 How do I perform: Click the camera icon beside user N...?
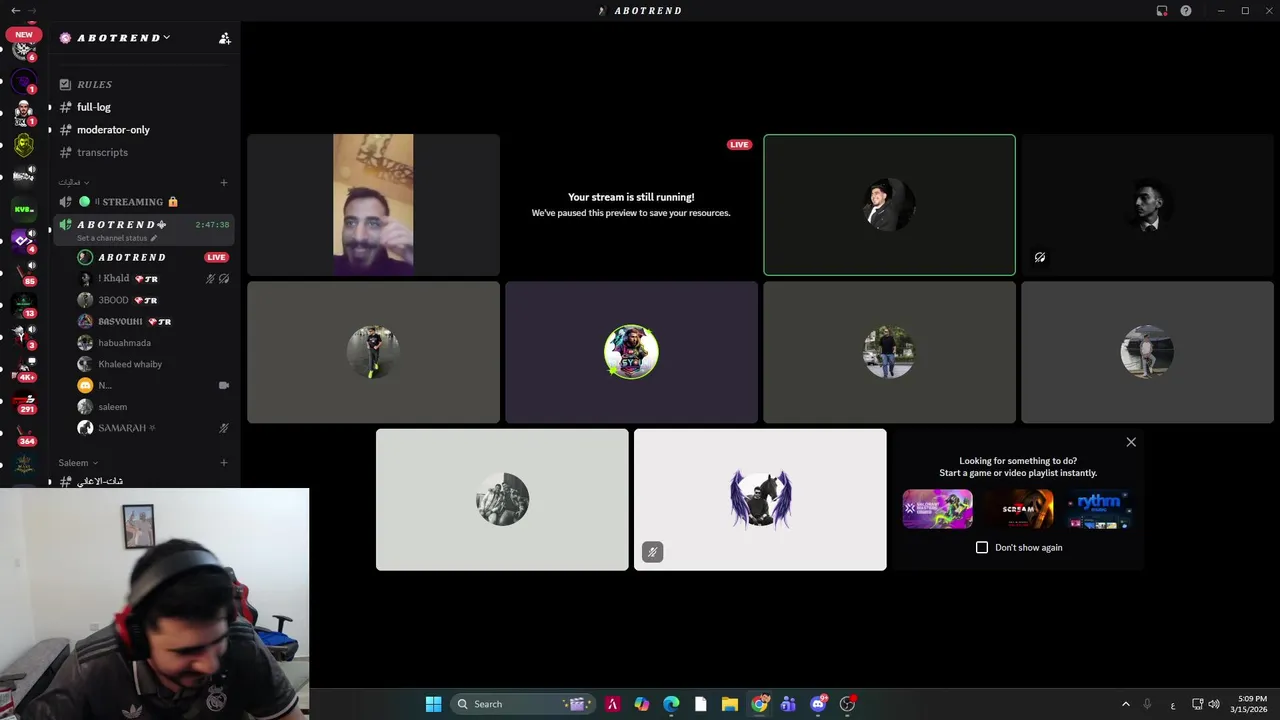click(224, 385)
